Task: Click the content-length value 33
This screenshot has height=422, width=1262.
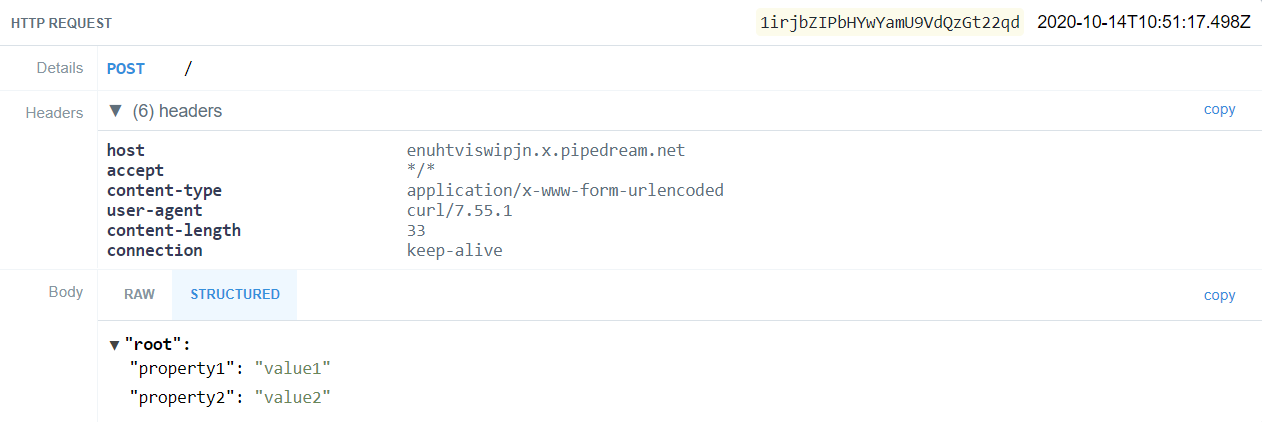Action: point(416,230)
